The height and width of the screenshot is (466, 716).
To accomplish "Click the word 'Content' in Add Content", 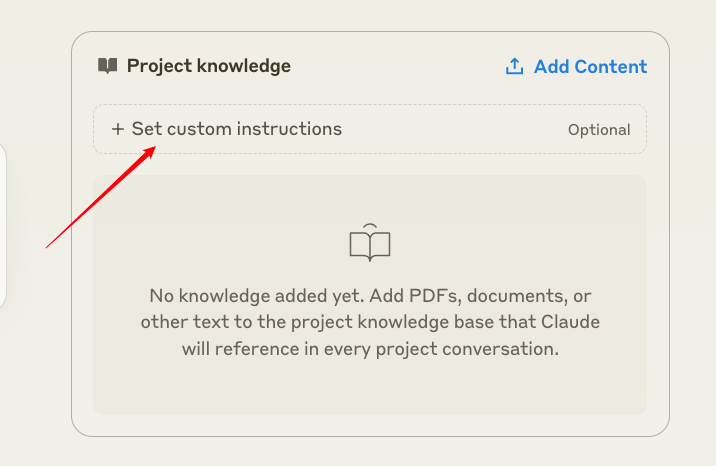I will click(610, 67).
